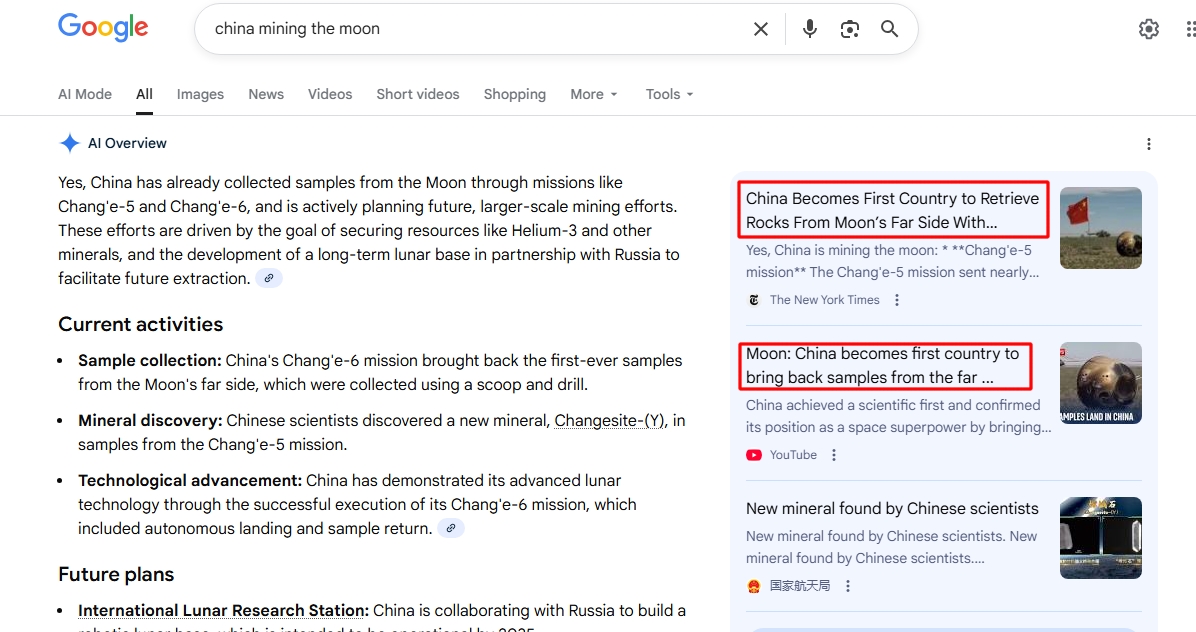Screen dimensions: 1196x632
Task: Open source link chip after 'future extraction'
Action: (268, 278)
